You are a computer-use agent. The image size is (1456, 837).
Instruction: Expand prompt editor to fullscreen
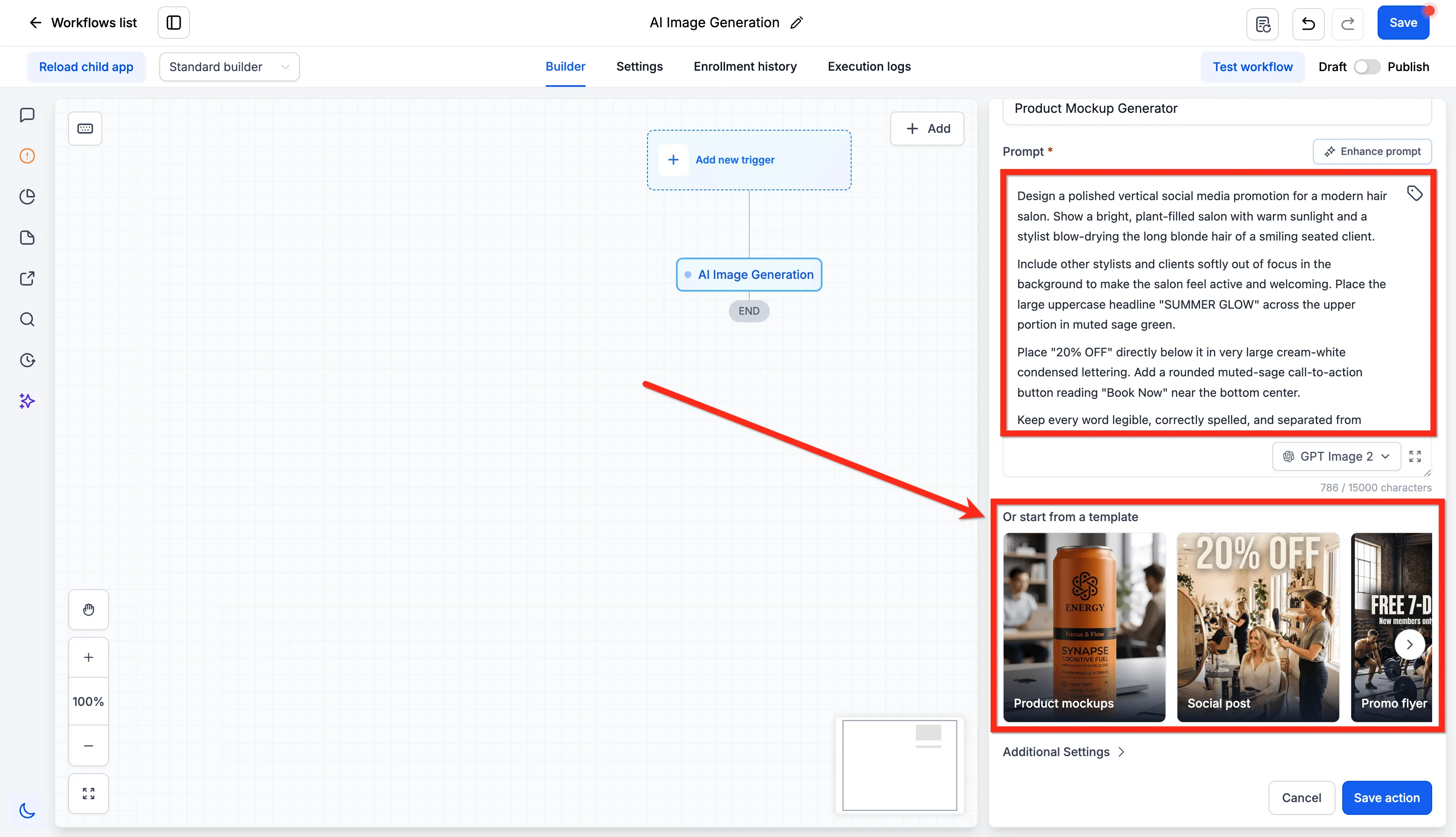click(1415, 456)
